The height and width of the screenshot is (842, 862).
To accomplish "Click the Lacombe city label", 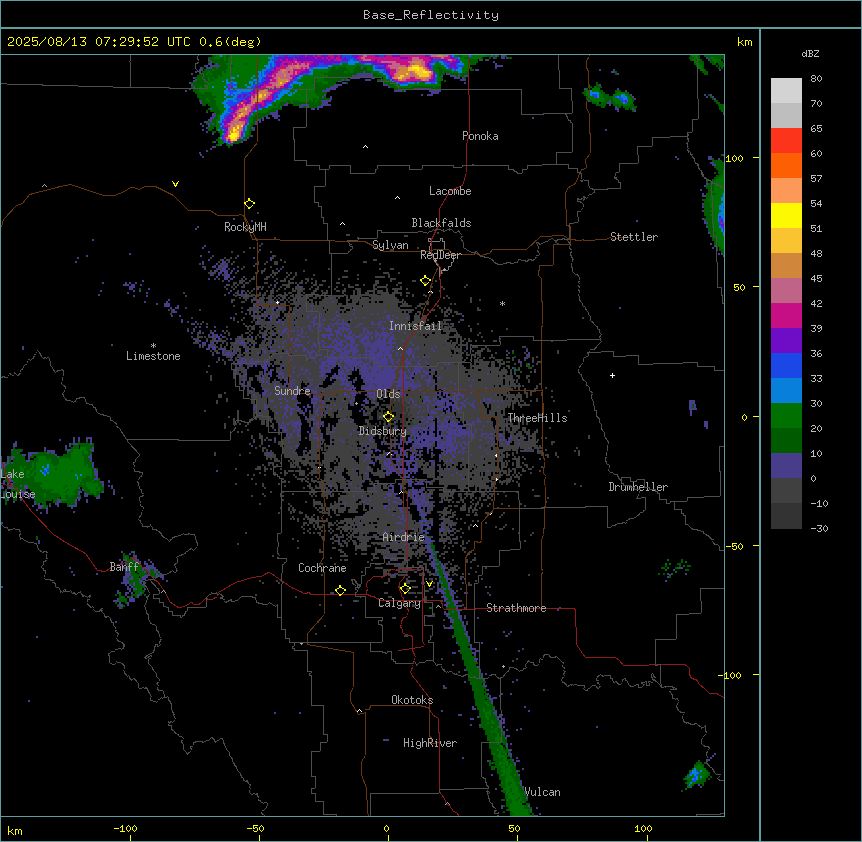I will (450, 191).
